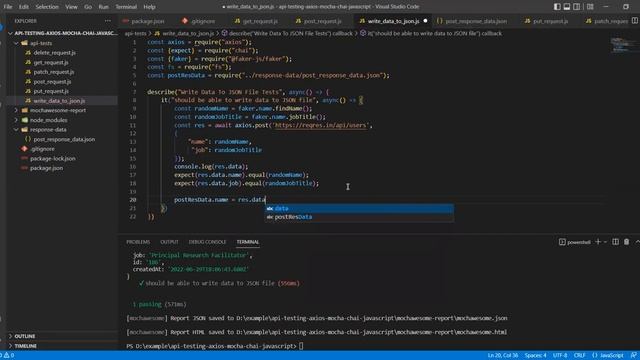This screenshot has height=360, width=640.
Task: Collapse the API-TESTING-AXIOS-MOCHA-CHAI project root
Action: click(x=10, y=33)
